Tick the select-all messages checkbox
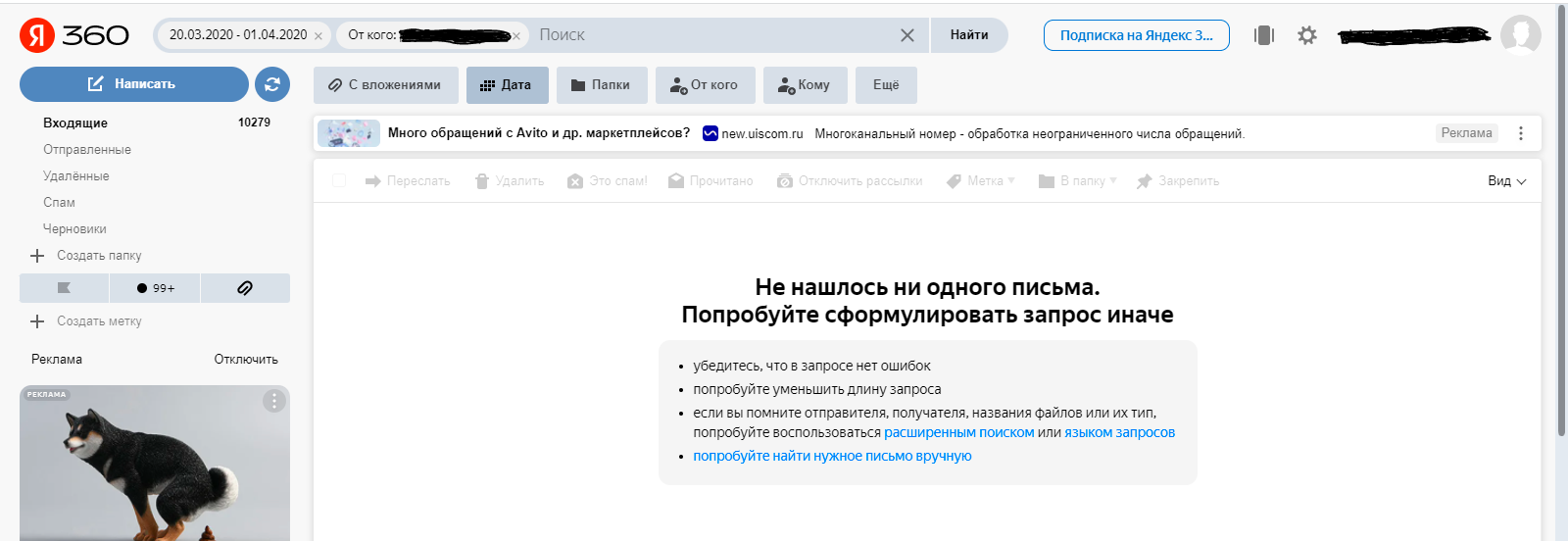Viewport: 1568px width, 541px height. pyautogui.click(x=339, y=181)
